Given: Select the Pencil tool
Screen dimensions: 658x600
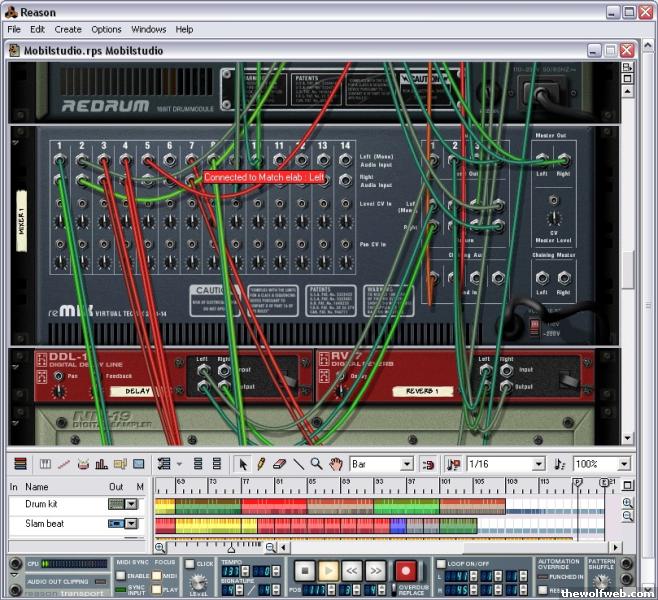Looking at the screenshot, I should coord(261,464).
